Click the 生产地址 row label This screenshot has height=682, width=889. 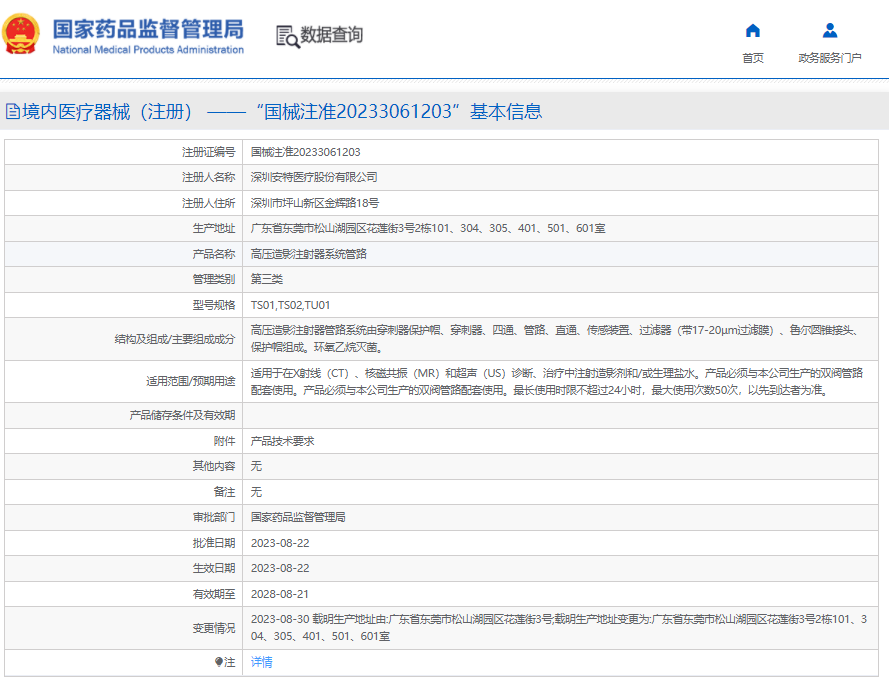pos(214,228)
